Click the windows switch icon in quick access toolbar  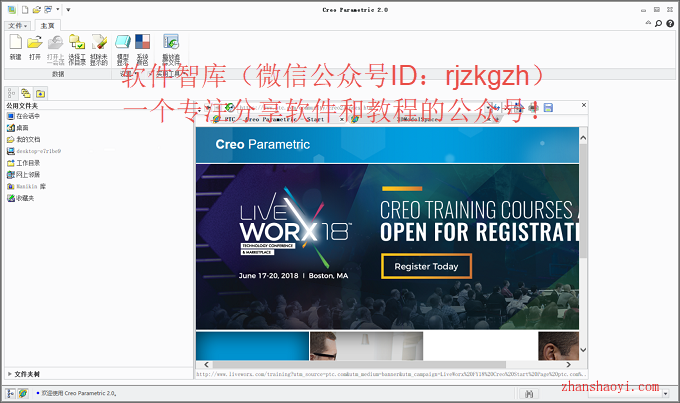pos(48,10)
